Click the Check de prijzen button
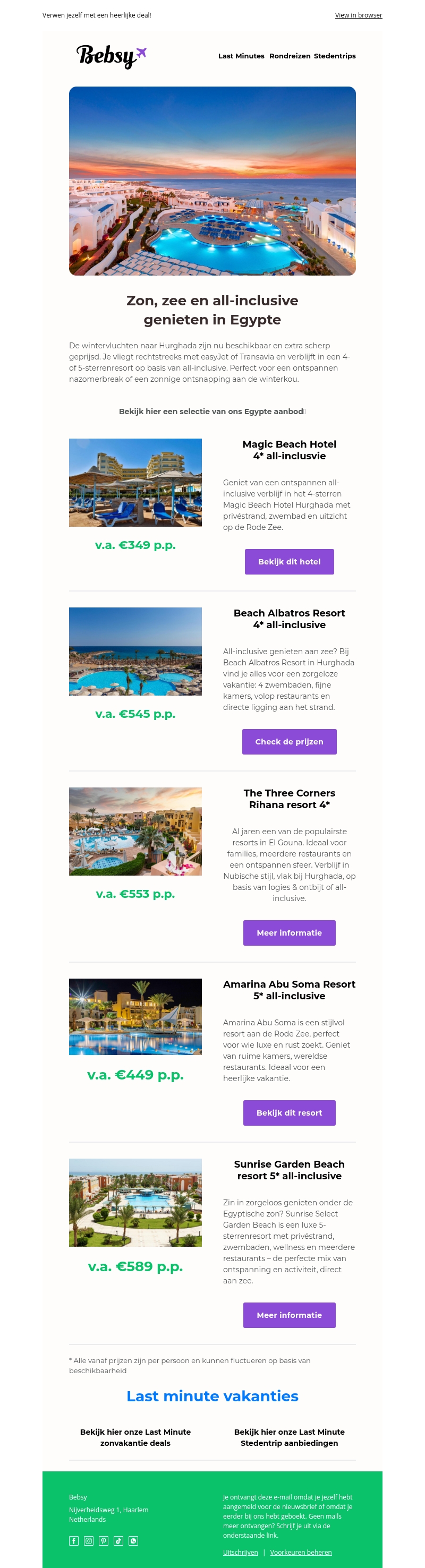Image resolution: width=425 pixels, height=1568 pixels. [x=289, y=741]
